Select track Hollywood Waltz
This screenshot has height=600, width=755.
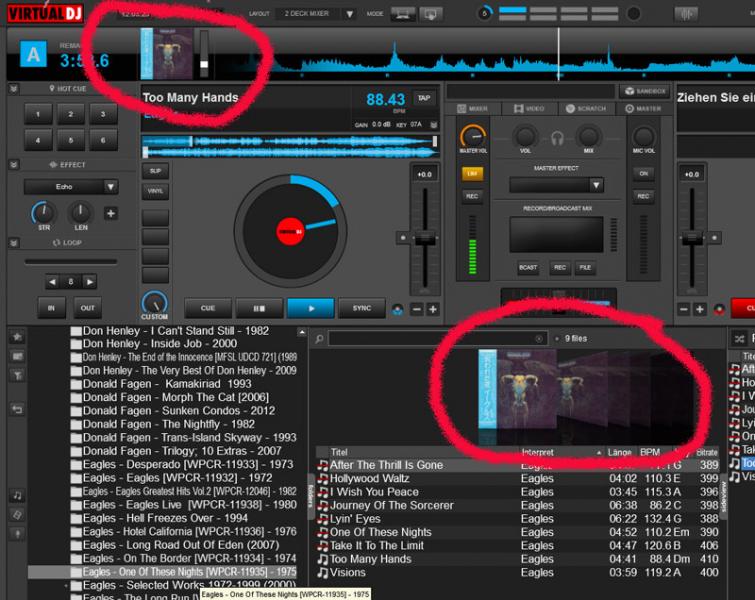pyautogui.click(x=518, y=479)
